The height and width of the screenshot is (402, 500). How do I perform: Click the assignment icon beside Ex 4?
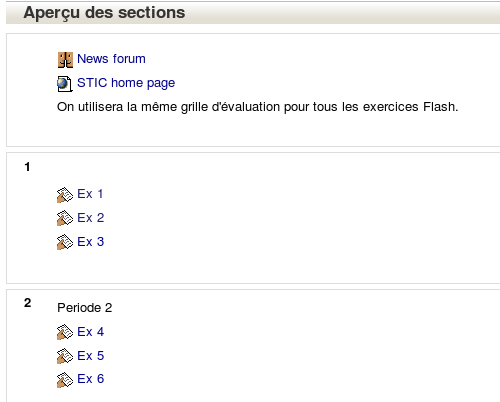click(x=65, y=332)
